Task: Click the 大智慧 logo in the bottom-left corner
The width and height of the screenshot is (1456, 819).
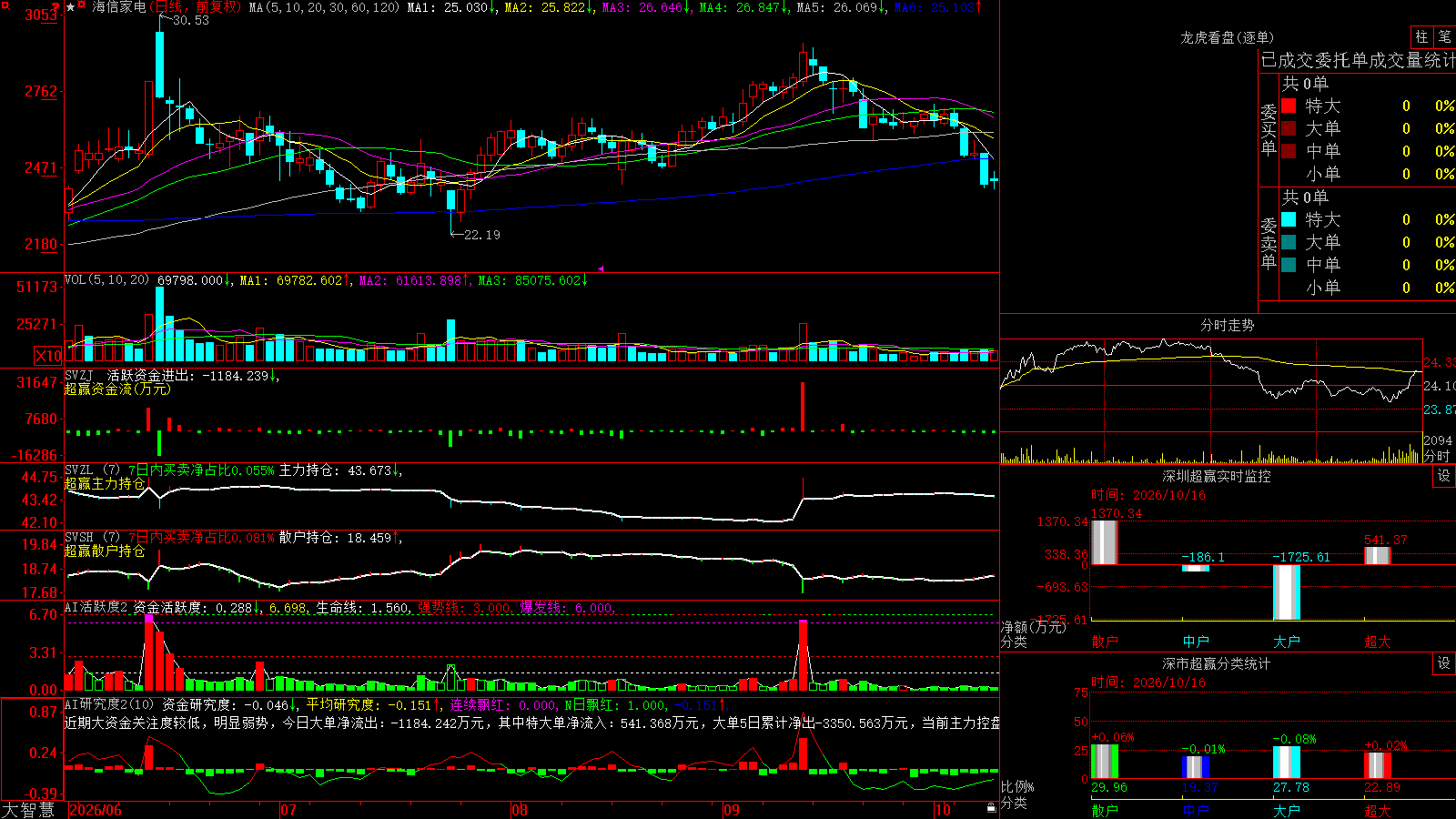Action: pos(28,810)
